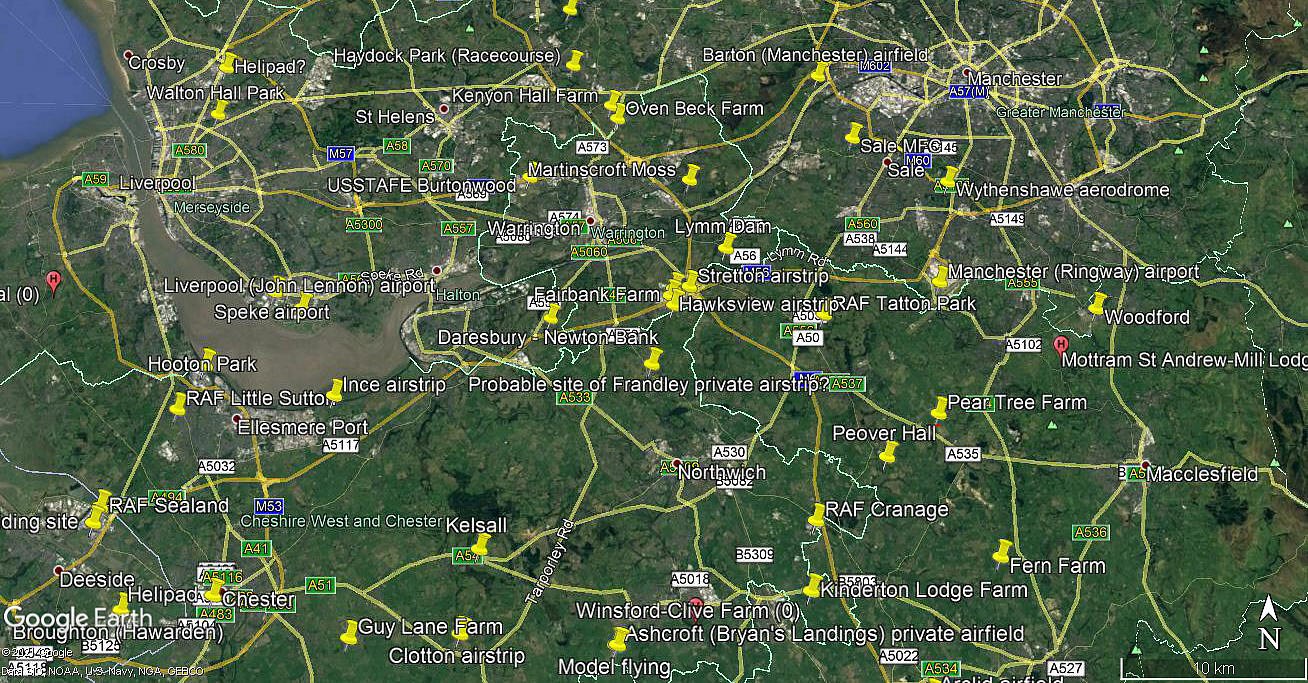Select the Lymm Dam pushpin marker
This screenshot has width=1308, height=683.
pyautogui.click(x=727, y=243)
